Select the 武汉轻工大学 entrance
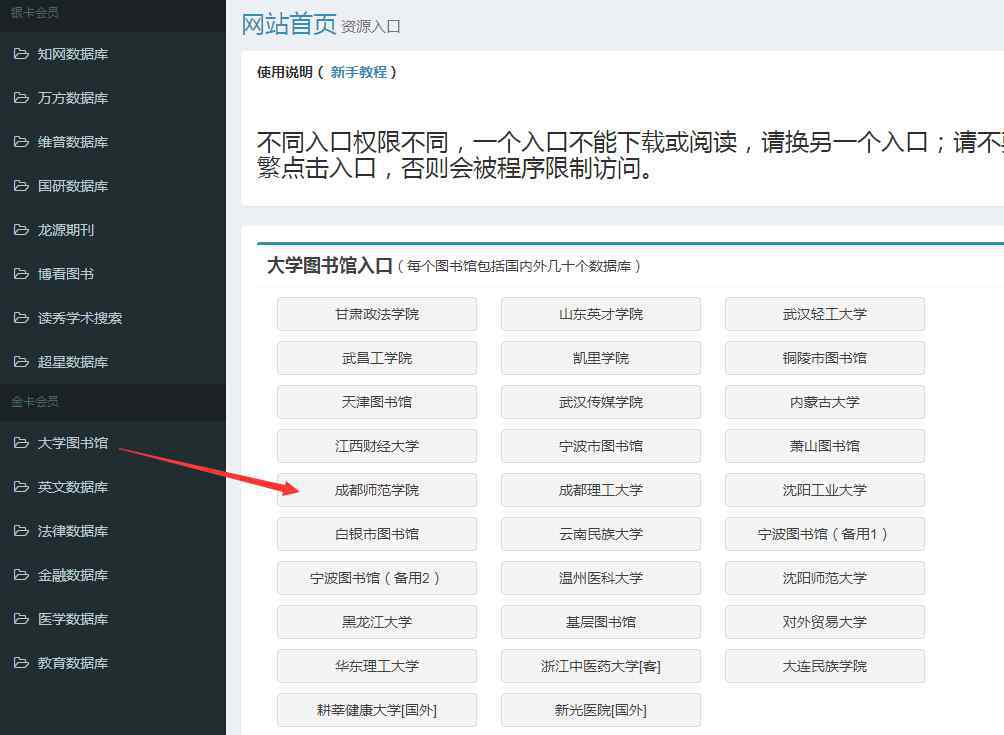This screenshot has width=1004, height=735. coord(825,314)
